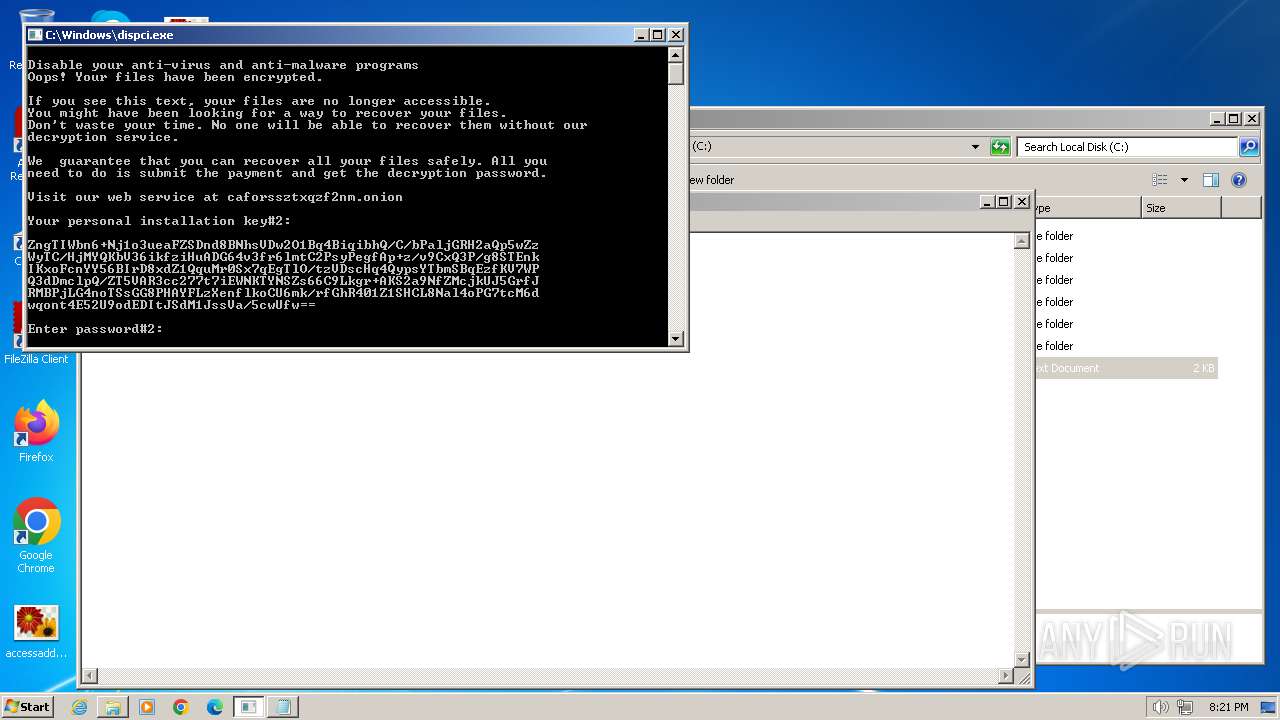The height and width of the screenshot is (720, 1280).
Task: Minimize the blank middle window
Action: (987, 201)
